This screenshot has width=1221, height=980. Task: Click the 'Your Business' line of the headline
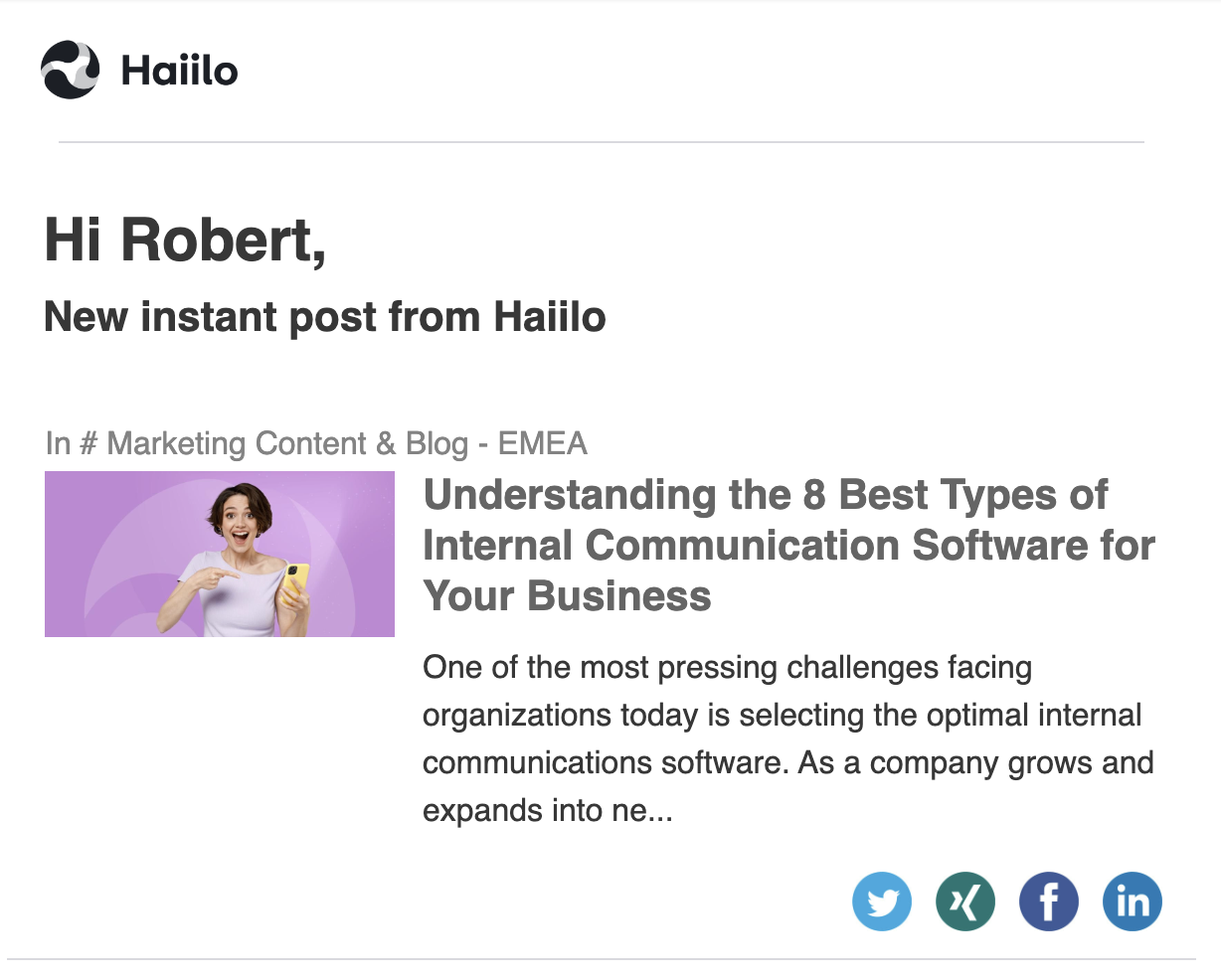pyautogui.click(x=568, y=596)
